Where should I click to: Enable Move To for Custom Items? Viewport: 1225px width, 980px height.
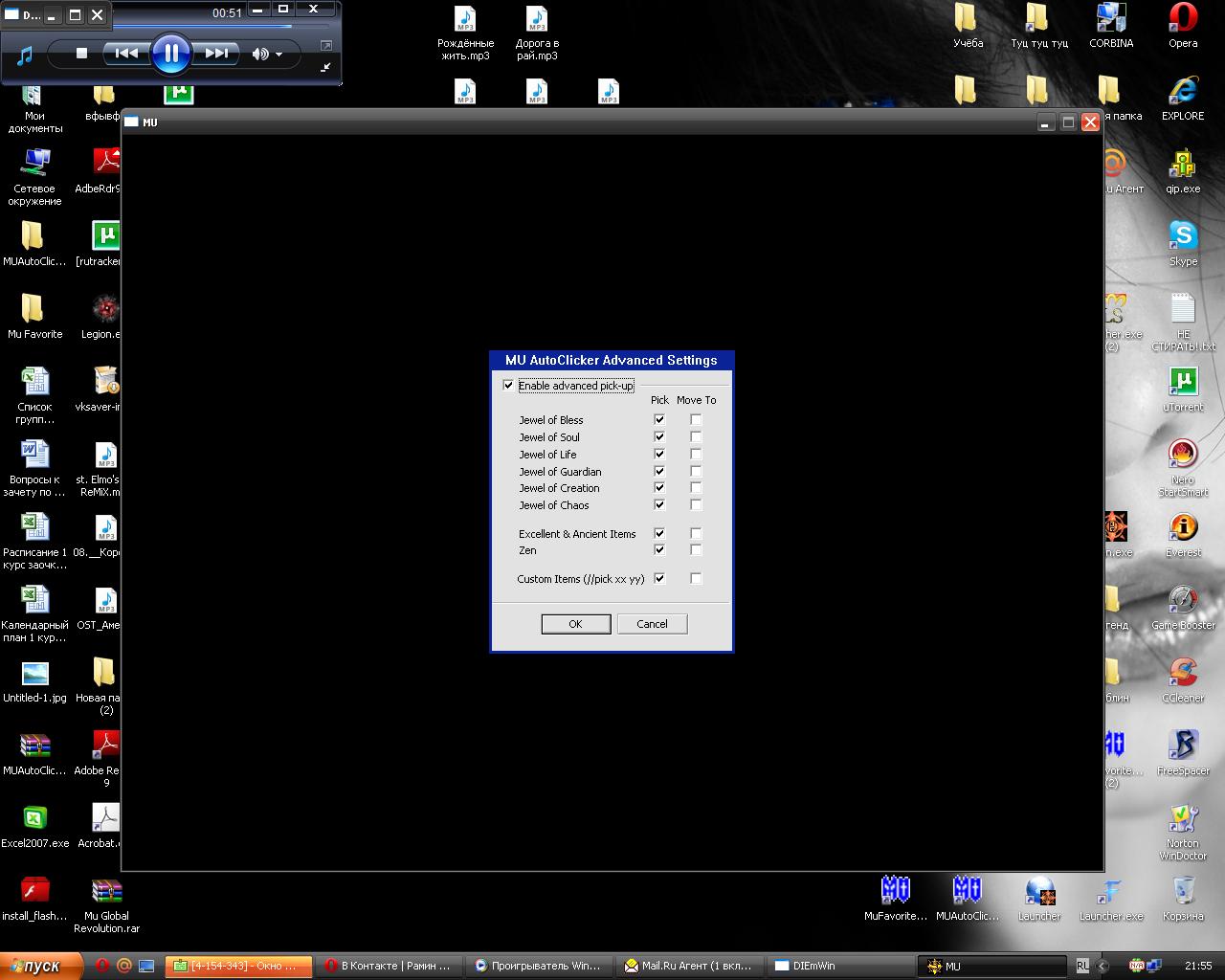[x=696, y=578]
